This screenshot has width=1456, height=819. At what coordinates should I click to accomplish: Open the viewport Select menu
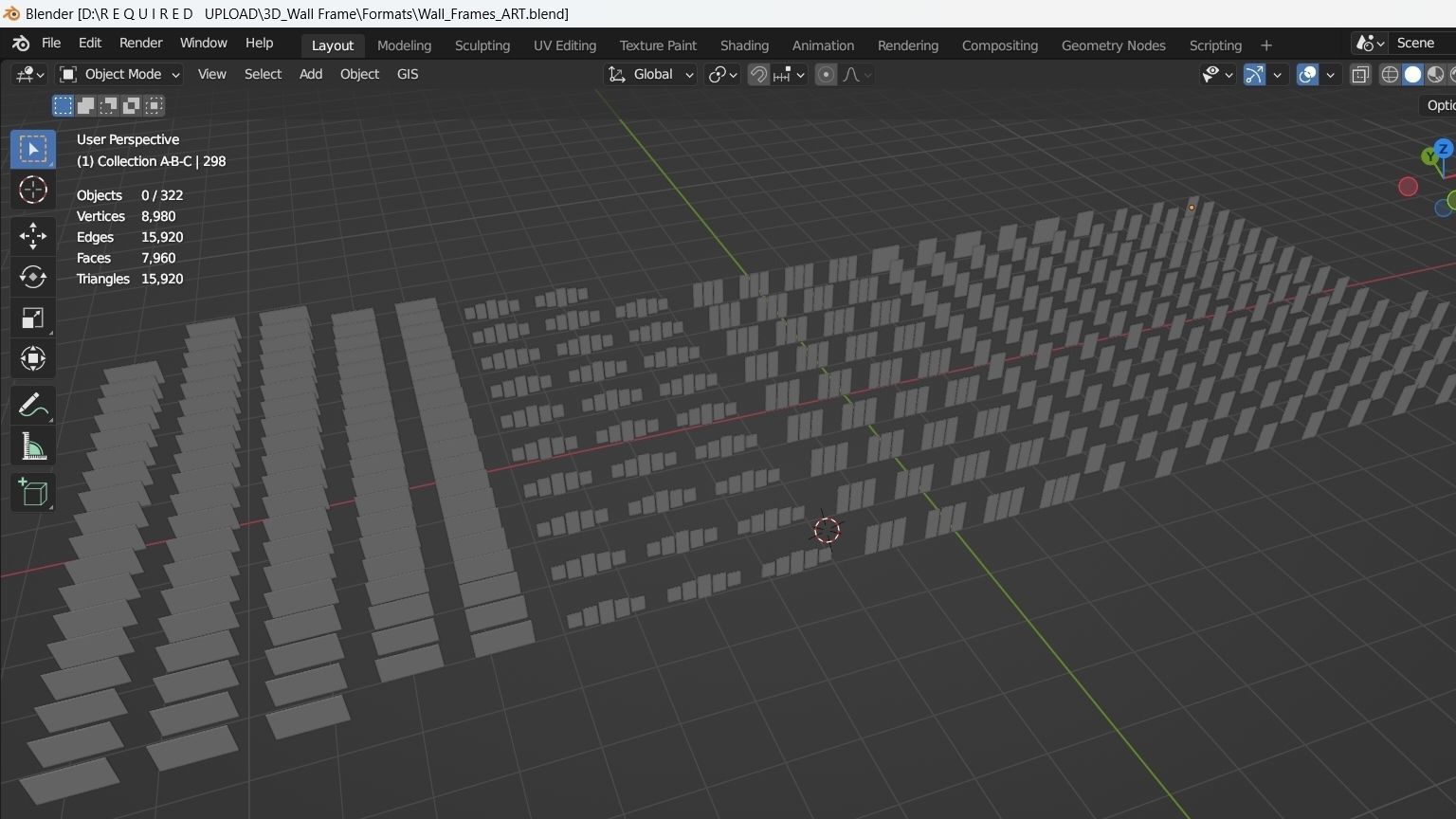tap(263, 75)
